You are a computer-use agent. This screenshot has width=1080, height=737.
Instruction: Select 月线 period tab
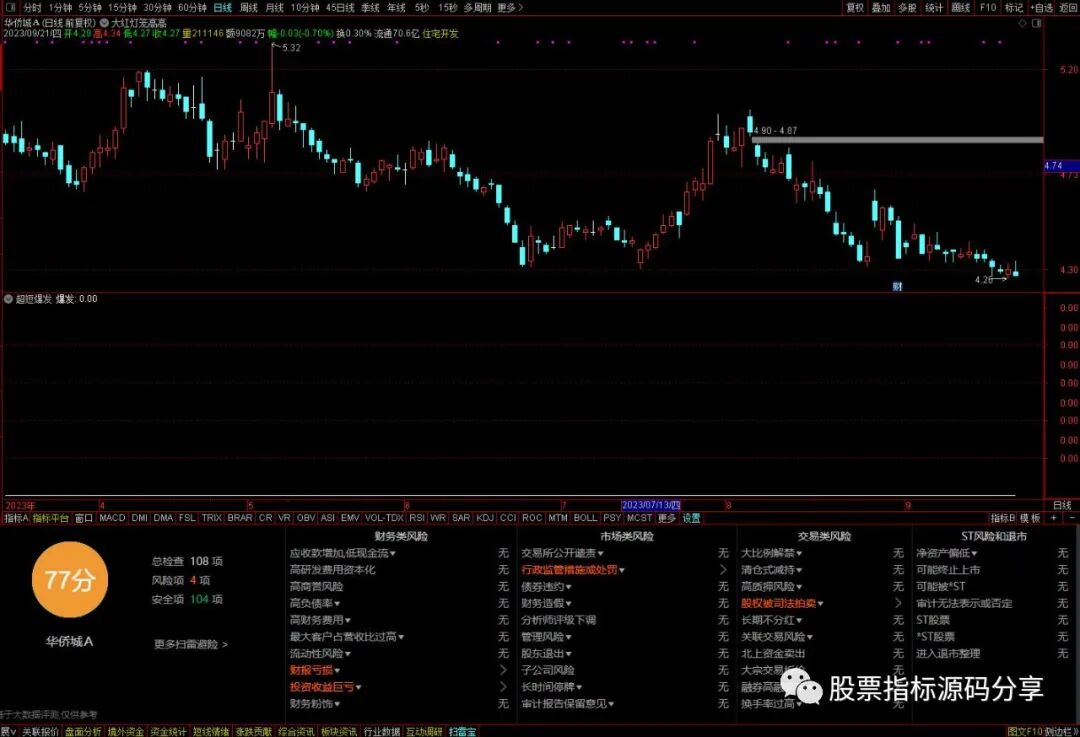click(x=275, y=8)
